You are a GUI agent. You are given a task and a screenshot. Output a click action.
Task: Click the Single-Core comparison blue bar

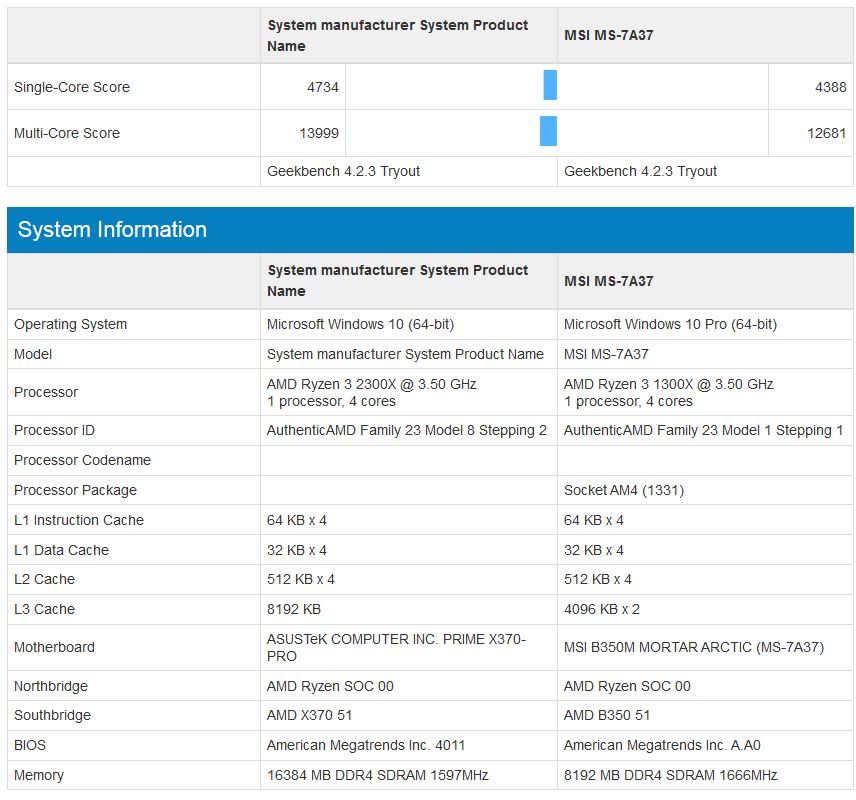[550, 85]
